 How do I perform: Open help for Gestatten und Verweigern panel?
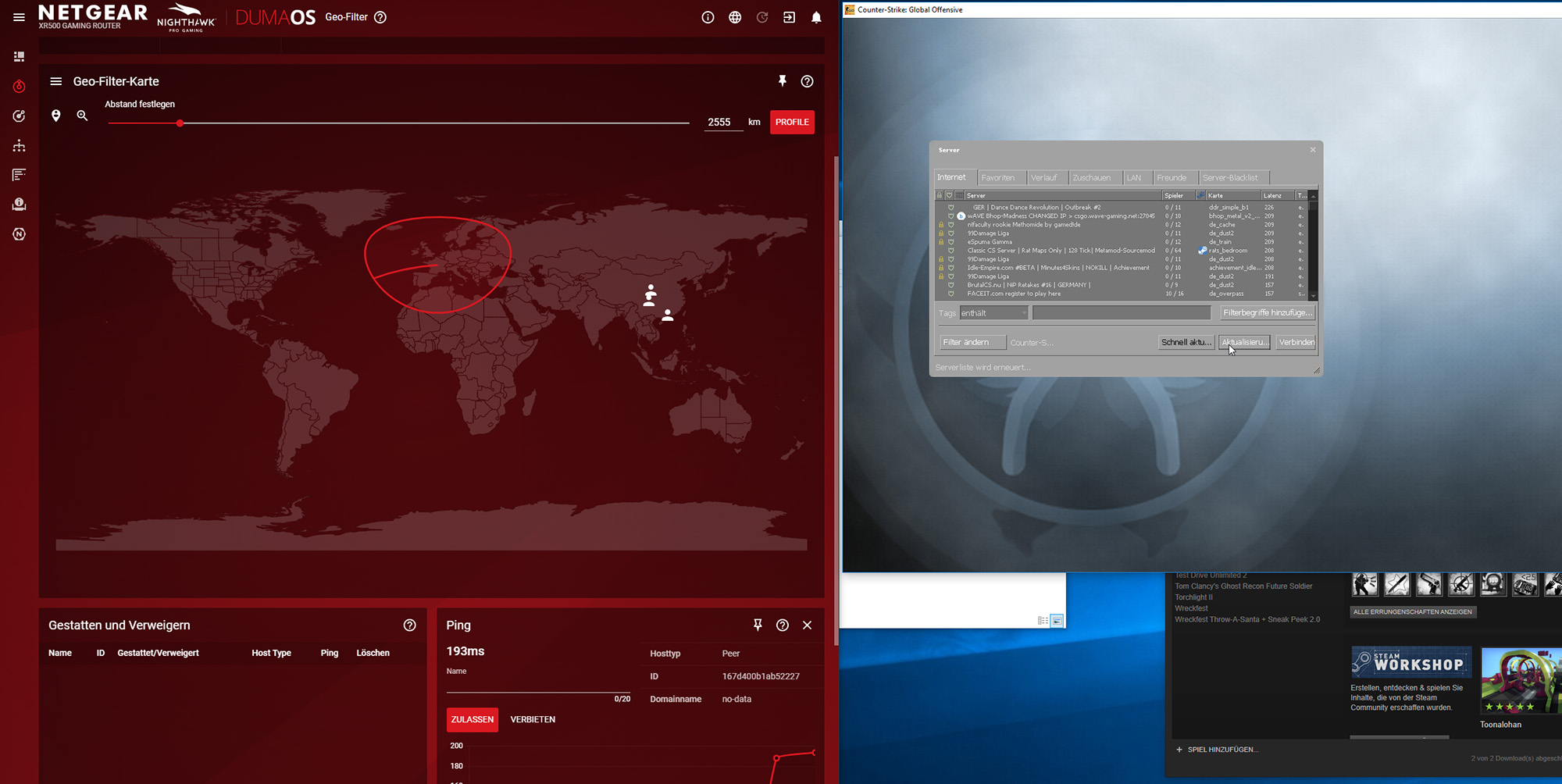click(x=409, y=625)
